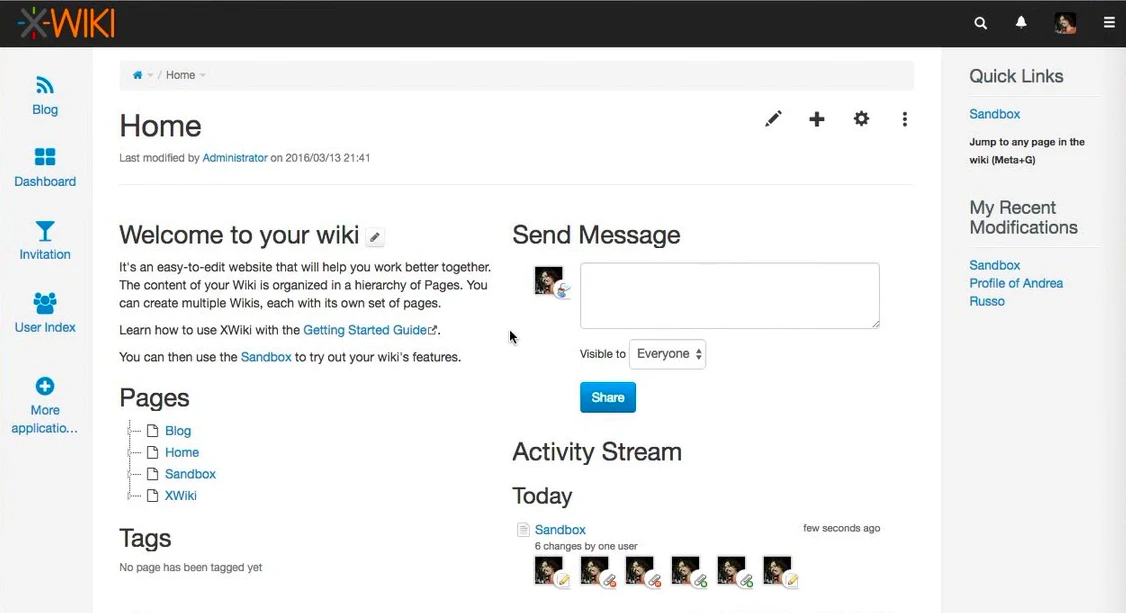The width and height of the screenshot is (1126, 613).
Task: Follow the Sandbox link in welcome text
Action: (x=266, y=357)
